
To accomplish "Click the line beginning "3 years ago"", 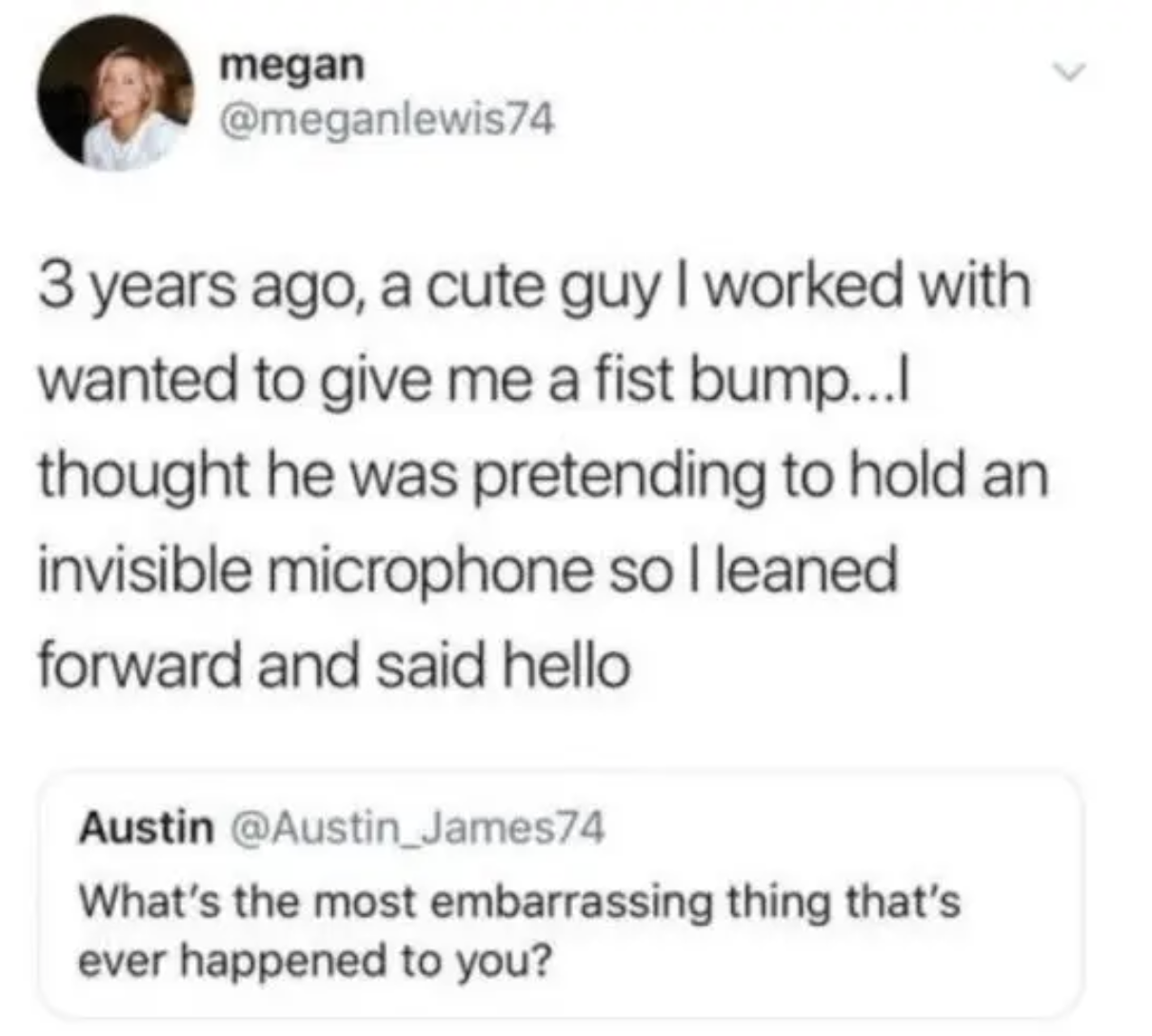I will click(534, 288).
